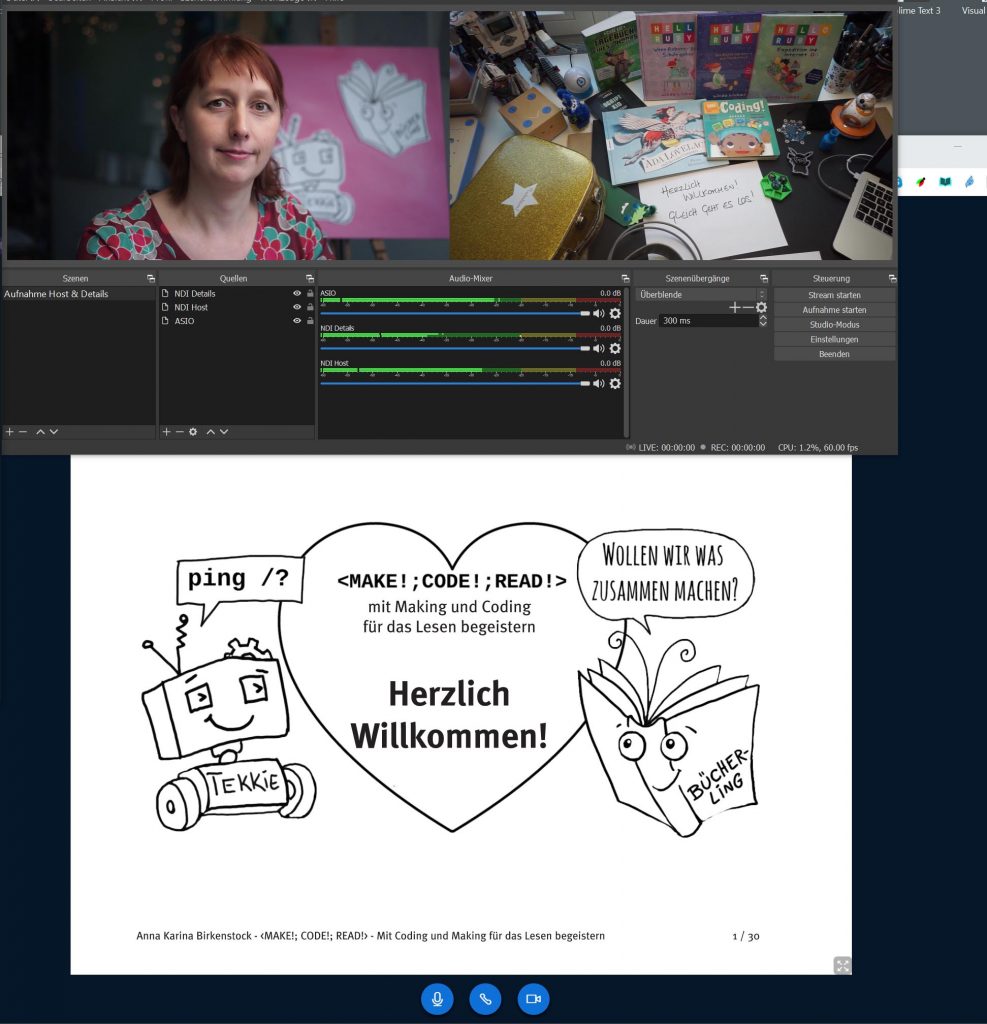This screenshot has width=987, height=1024.
Task: Move source up in Quellen
Action: click(210, 432)
